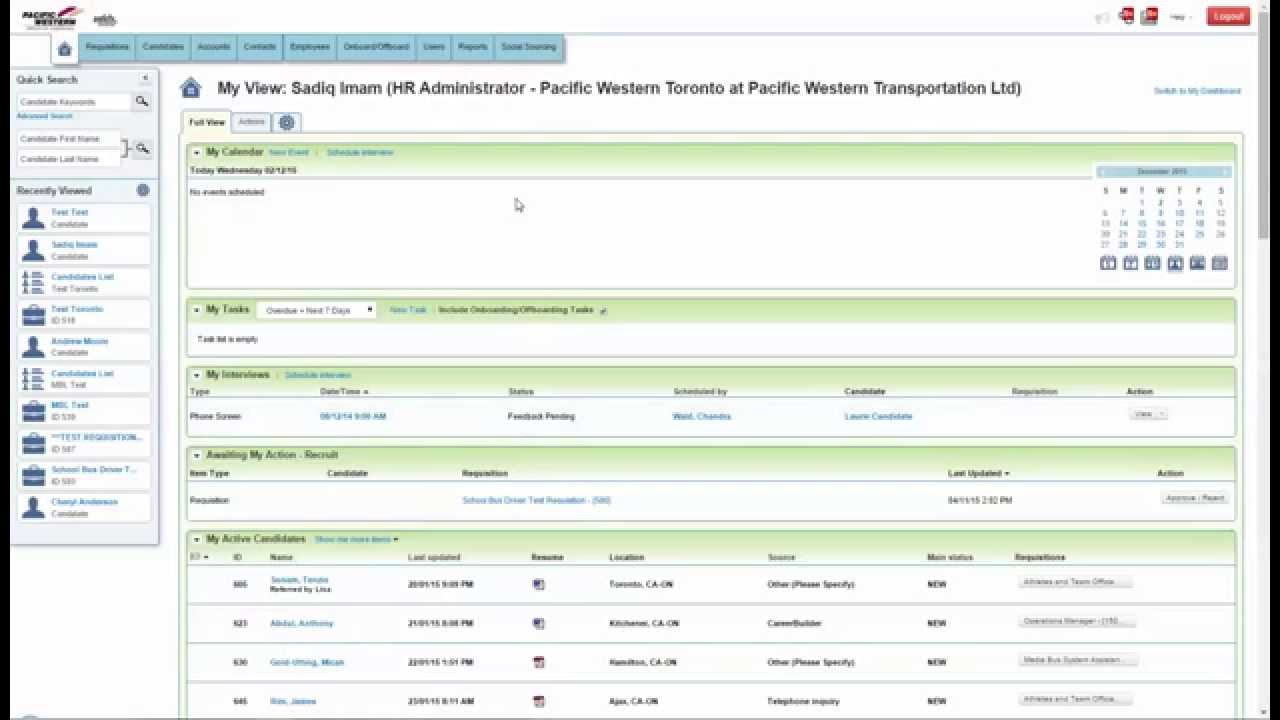Click the briefcase icon for Test Toronto
Screen dimensions: 1280x720
click(x=34, y=315)
